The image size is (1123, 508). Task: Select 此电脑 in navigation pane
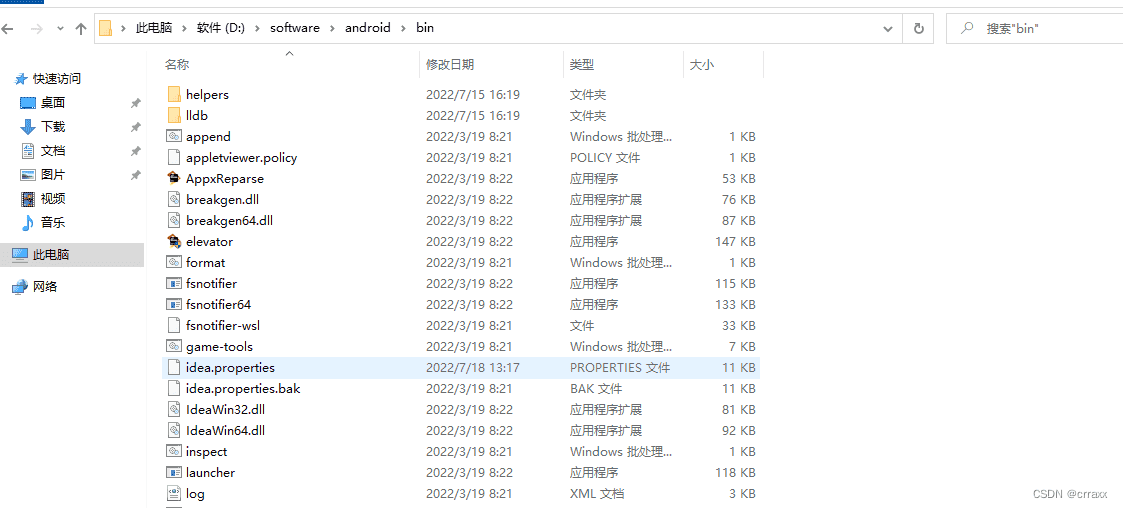pos(72,254)
